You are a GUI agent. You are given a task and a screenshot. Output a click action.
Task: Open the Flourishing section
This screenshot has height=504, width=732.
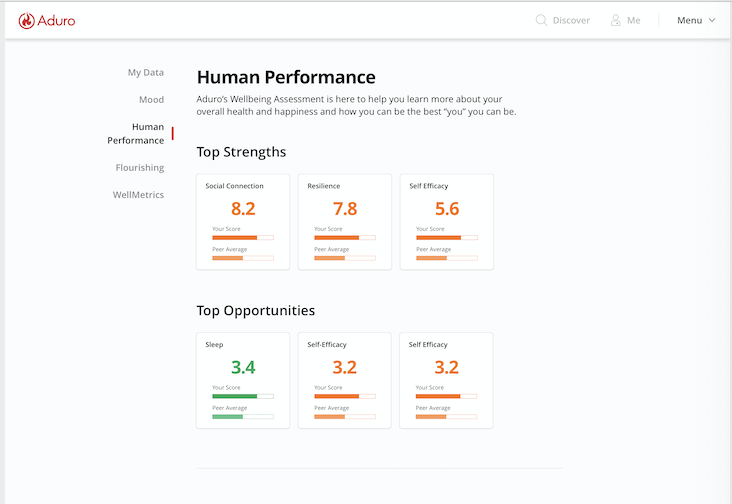pos(139,168)
